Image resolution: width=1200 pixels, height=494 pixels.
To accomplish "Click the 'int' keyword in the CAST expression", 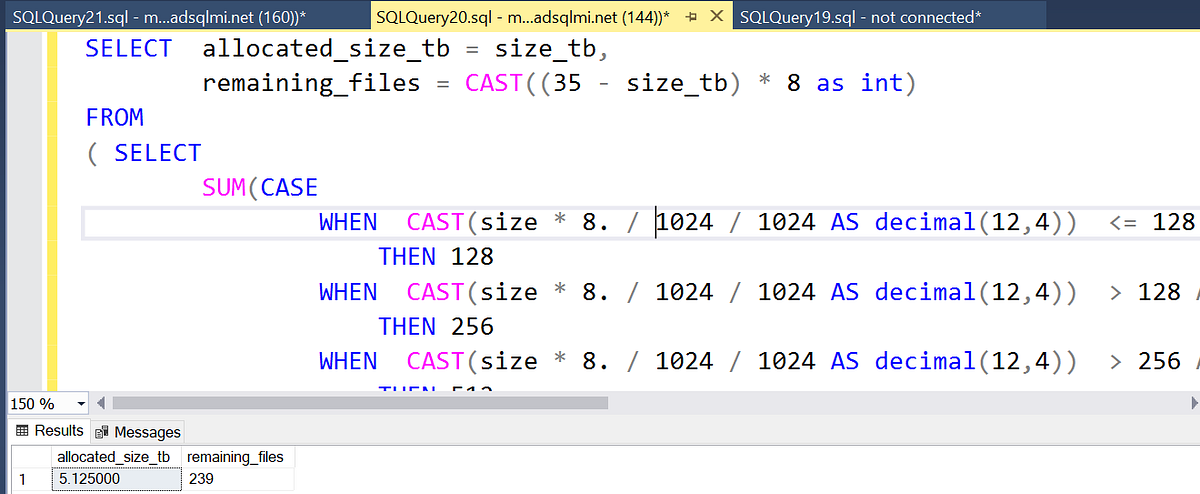I will (882, 83).
